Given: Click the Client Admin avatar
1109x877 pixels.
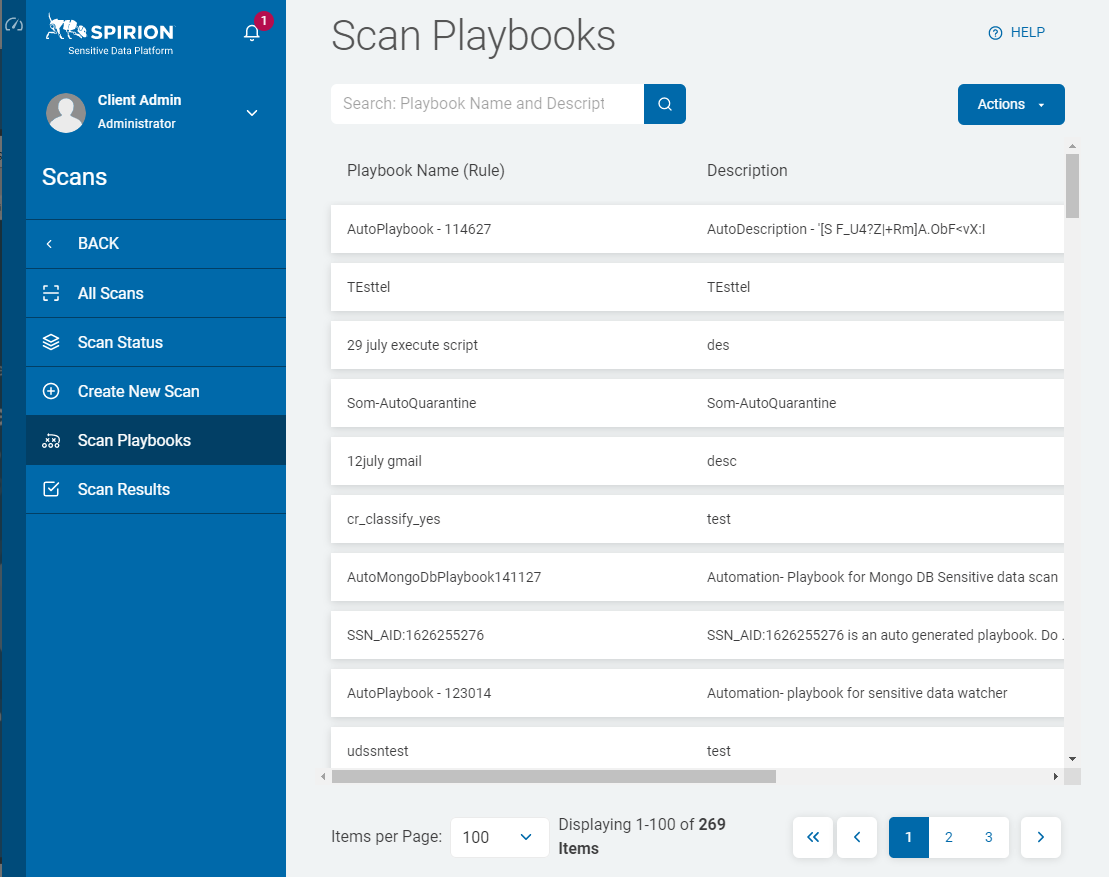Looking at the screenshot, I should [x=66, y=112].
